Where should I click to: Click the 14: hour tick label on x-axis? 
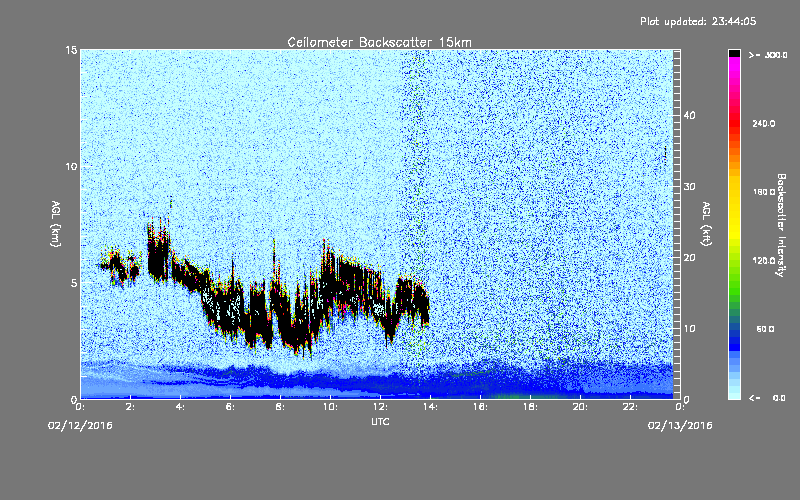(x=430, y=407)
